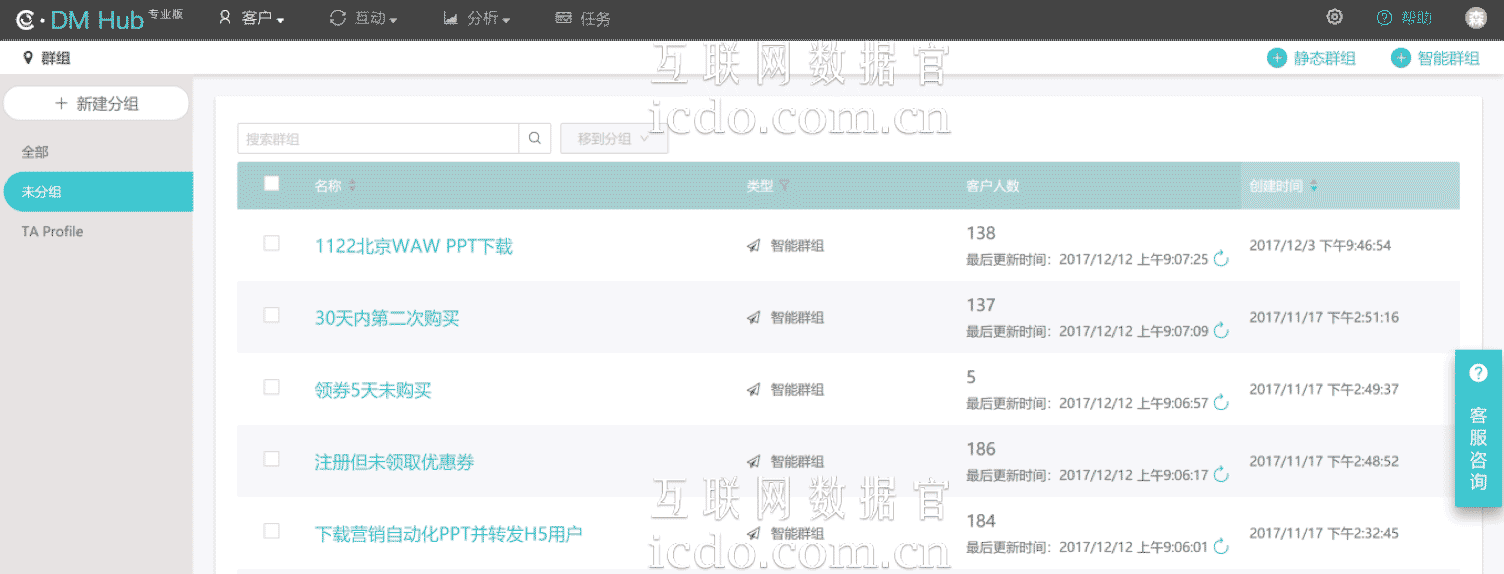Screen dimensions: 1504x574
Task: Select TA Profile group in sidebar
Action: tap(52, 232)
